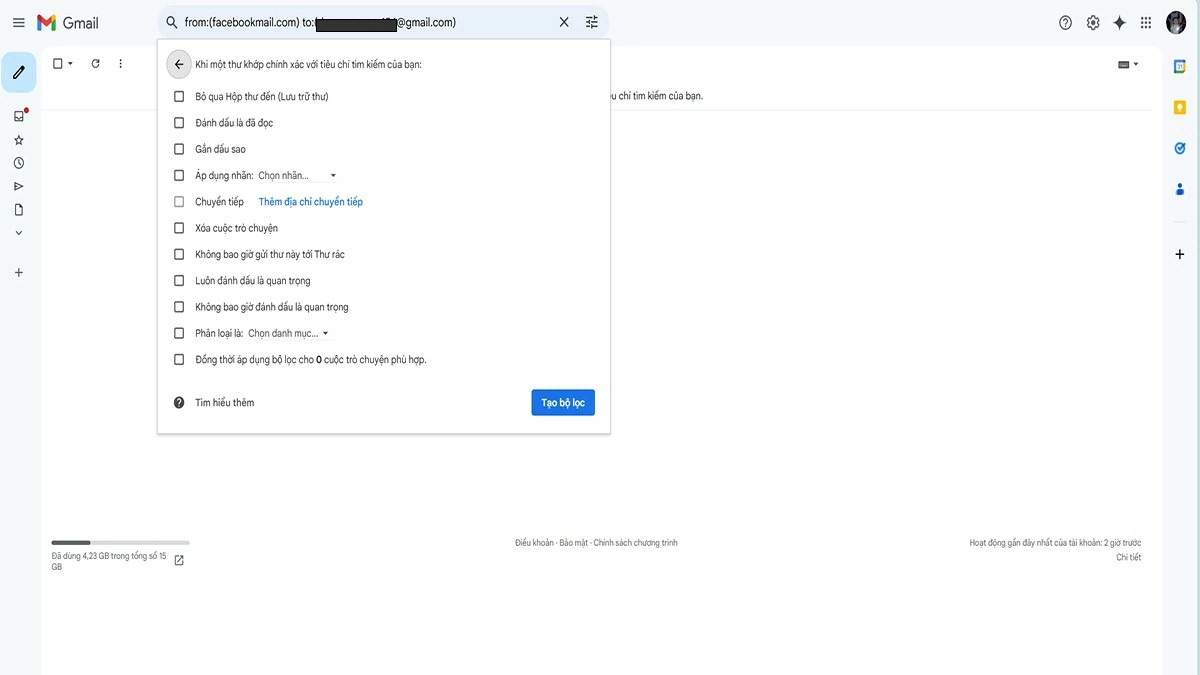Open the Google apps grid menu
Screen dimensions: 1200x675
tap(1144, 22)
